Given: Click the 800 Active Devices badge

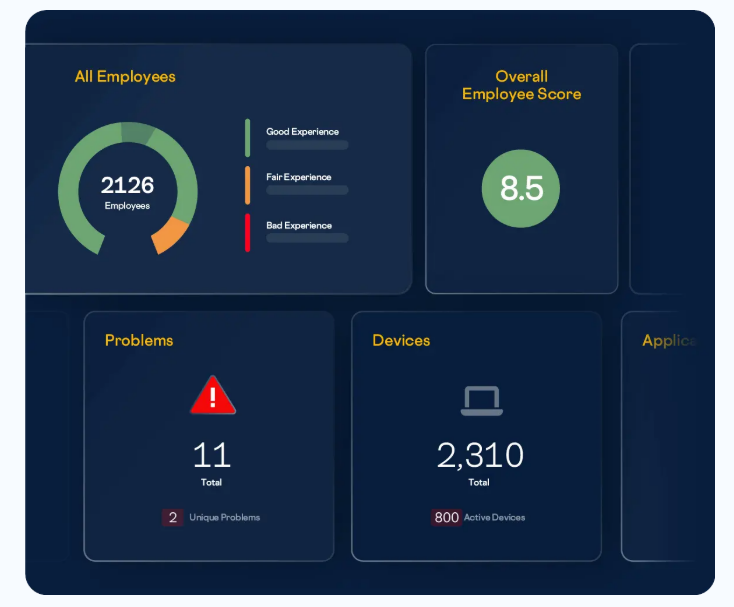Looking at the screenshot, I should (446, 518).
